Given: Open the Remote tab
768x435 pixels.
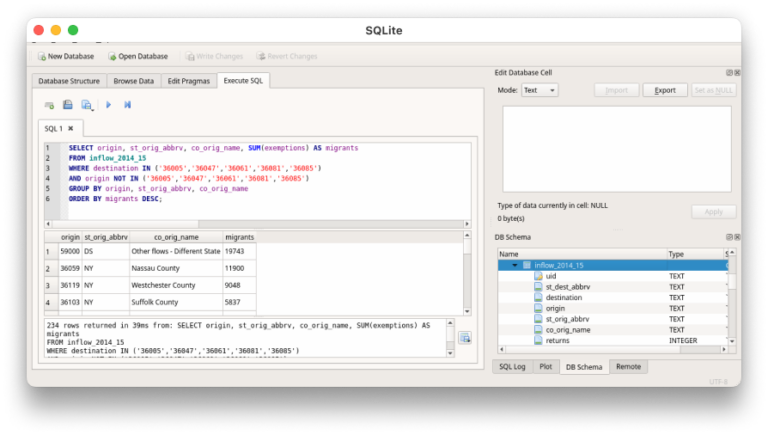Looking at the screenshot, I should point(628,366).
